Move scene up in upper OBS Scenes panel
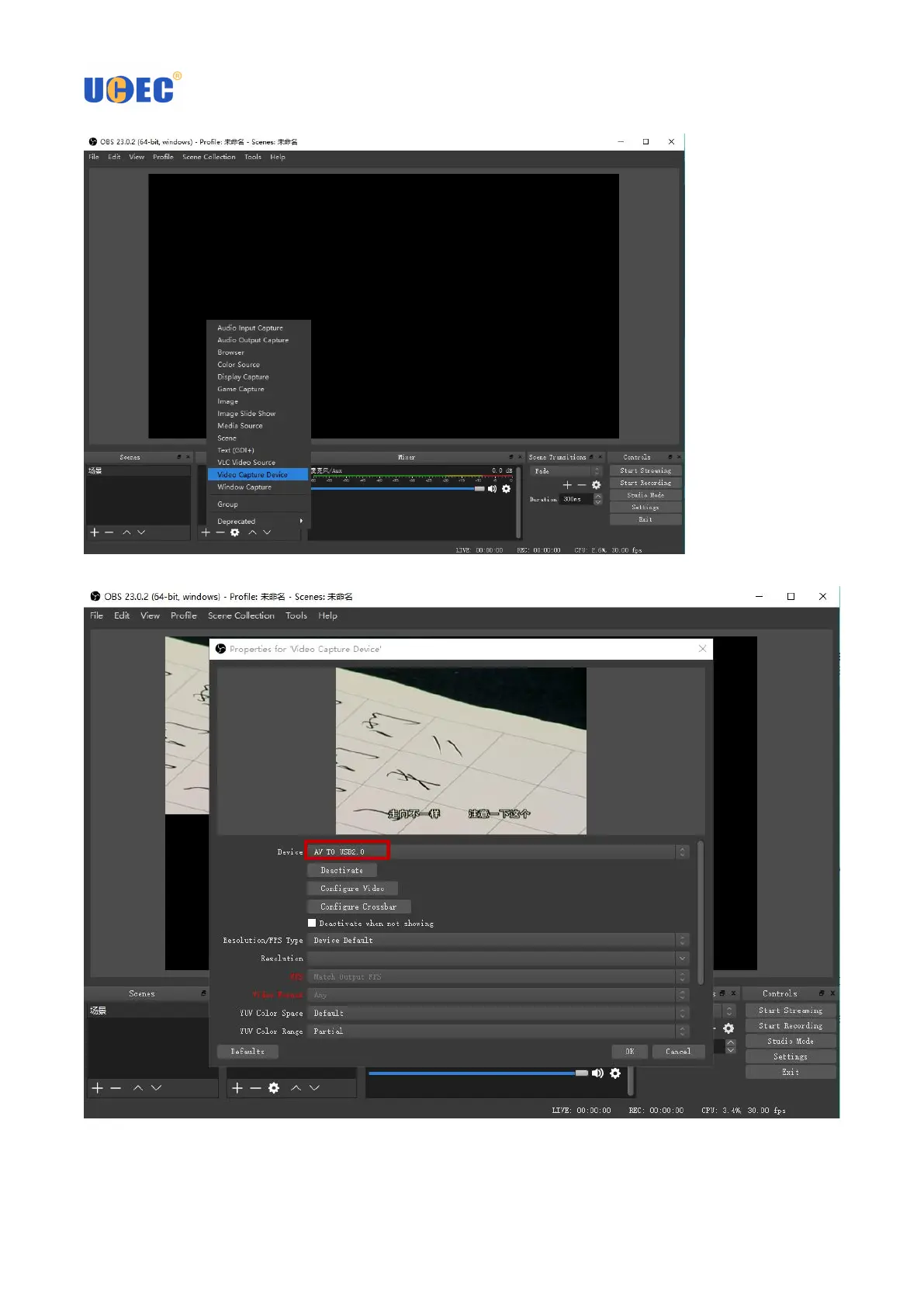The image size is (924, 1307). [x=126, y=532]
